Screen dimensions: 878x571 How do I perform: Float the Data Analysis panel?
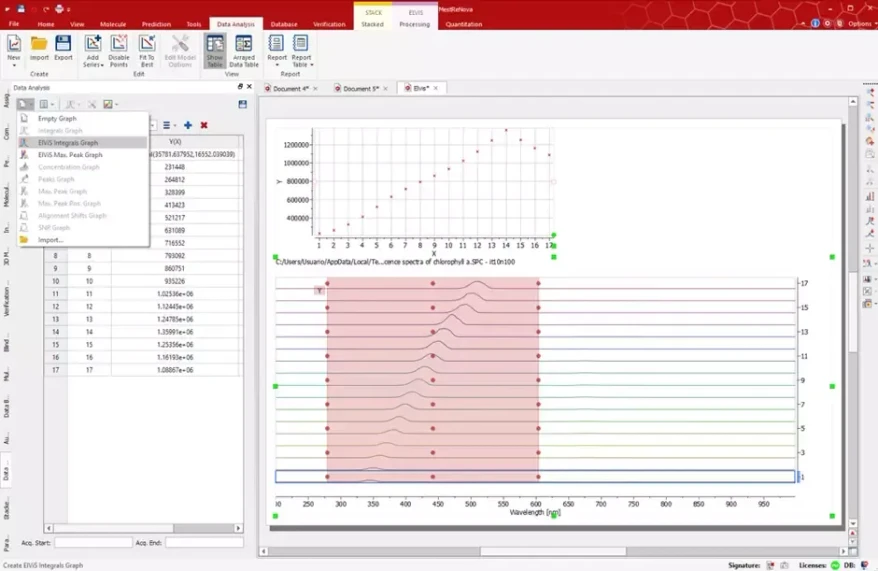[240, 87]
